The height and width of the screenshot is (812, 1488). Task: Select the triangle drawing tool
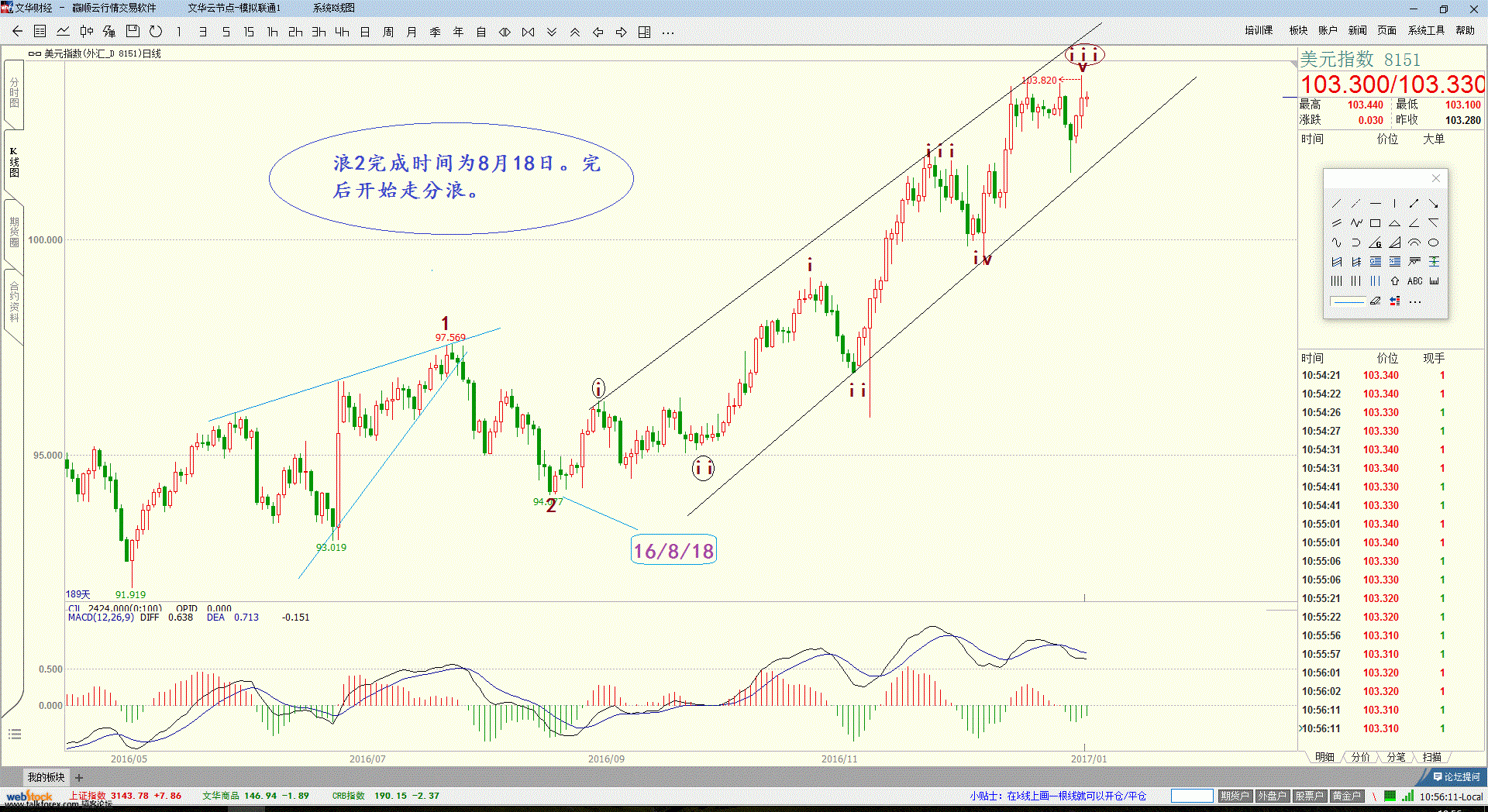click(1395, 223)
